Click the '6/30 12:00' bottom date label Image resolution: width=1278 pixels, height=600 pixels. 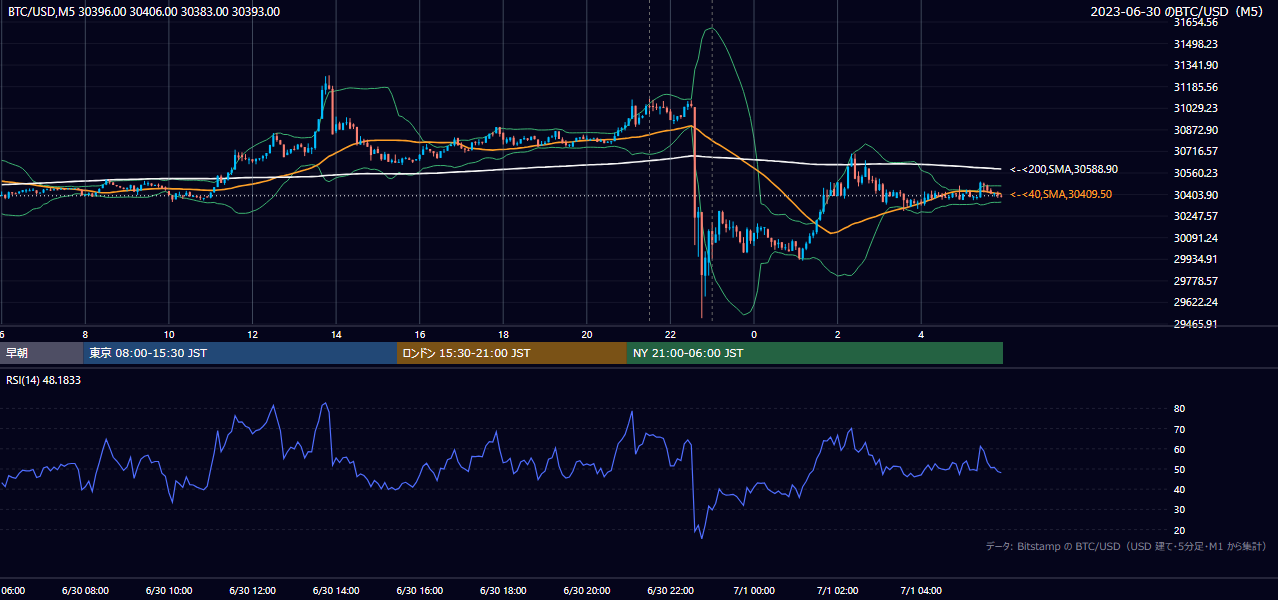253,590
